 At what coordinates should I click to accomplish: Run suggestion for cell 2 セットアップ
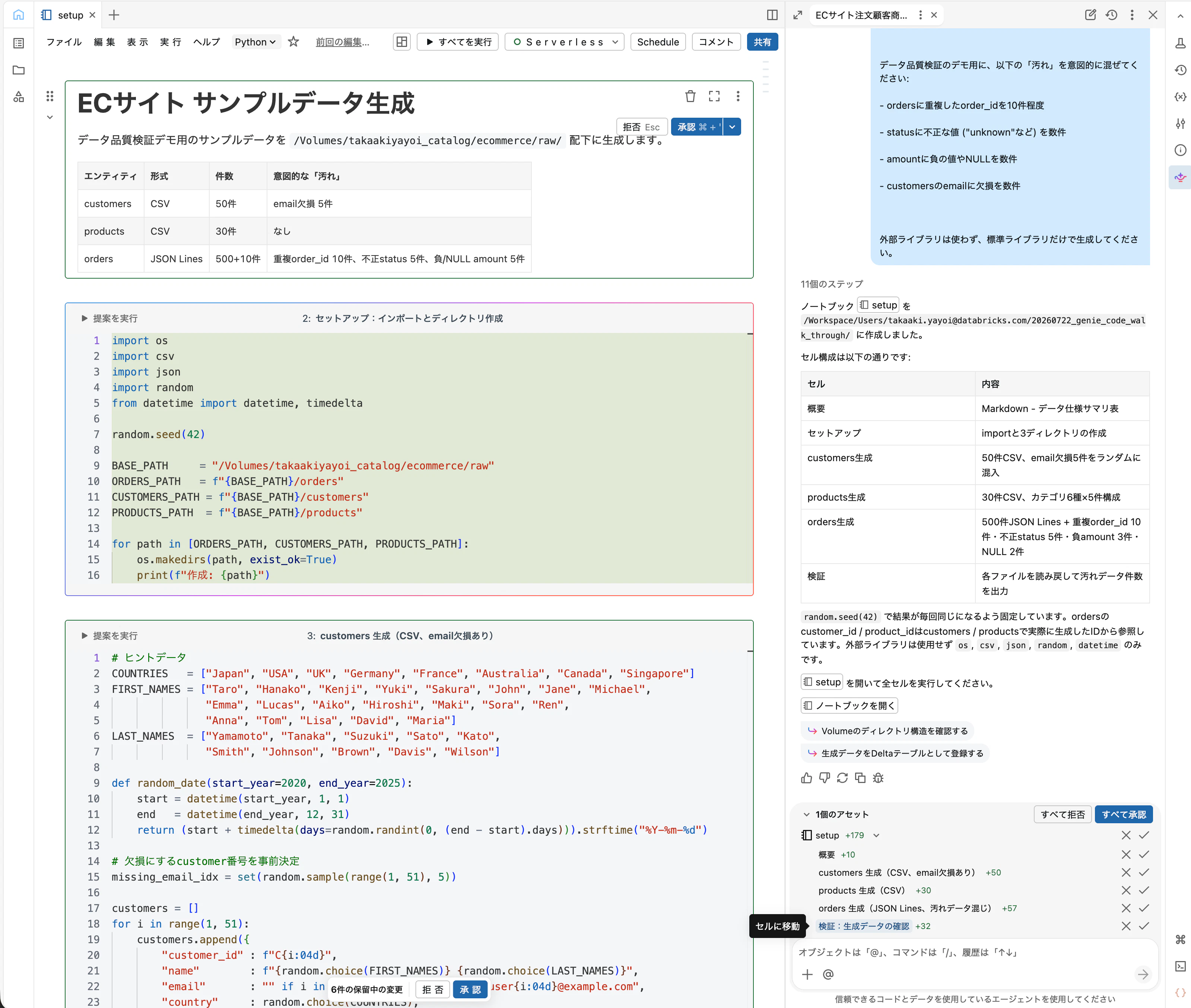pos(109,318)
